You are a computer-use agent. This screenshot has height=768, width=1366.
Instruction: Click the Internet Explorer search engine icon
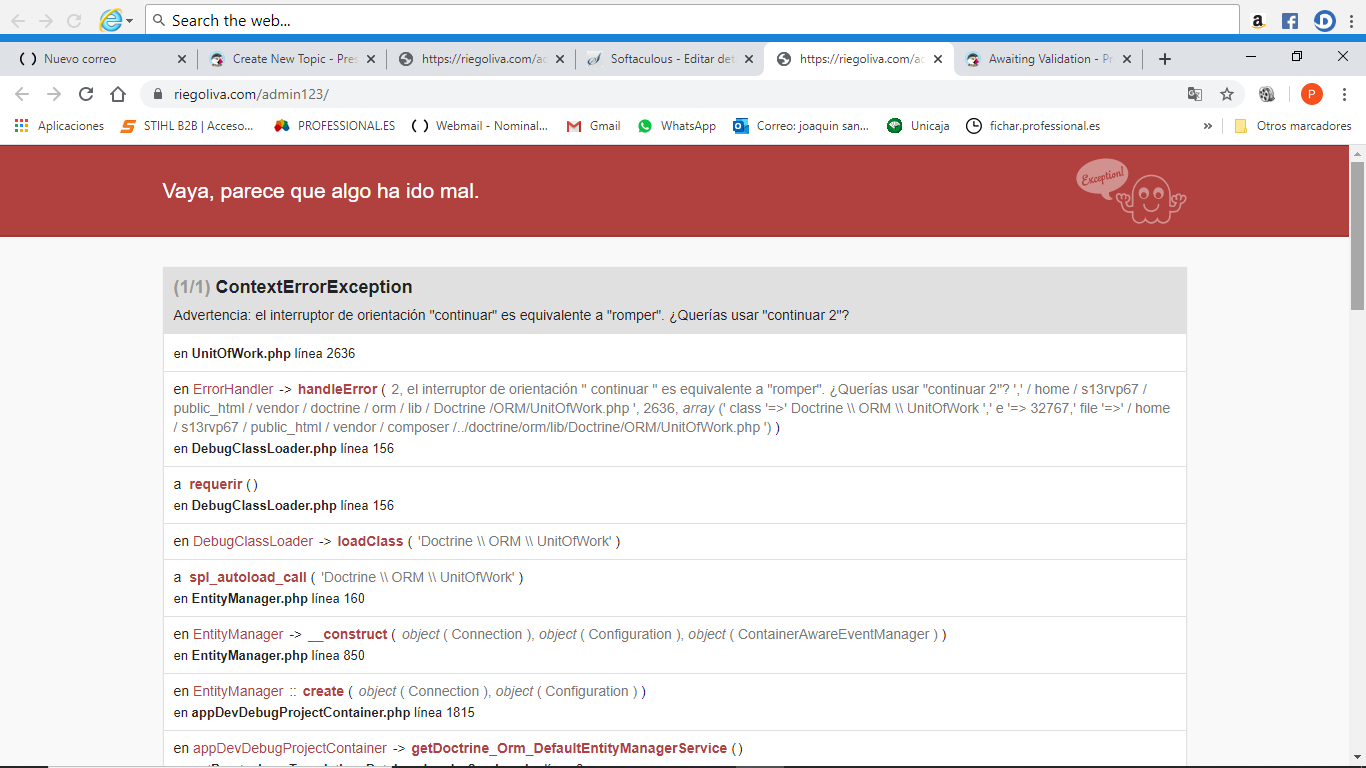[110, 20]
